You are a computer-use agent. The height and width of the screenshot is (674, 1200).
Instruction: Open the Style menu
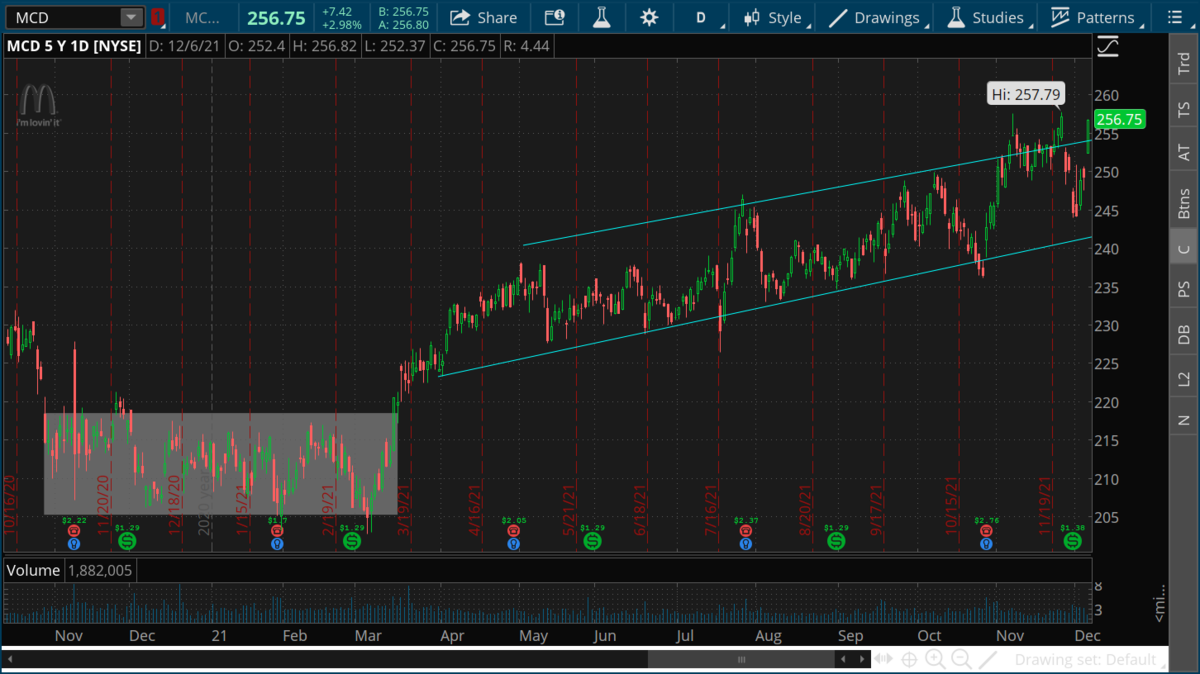[x=776, y=17]
